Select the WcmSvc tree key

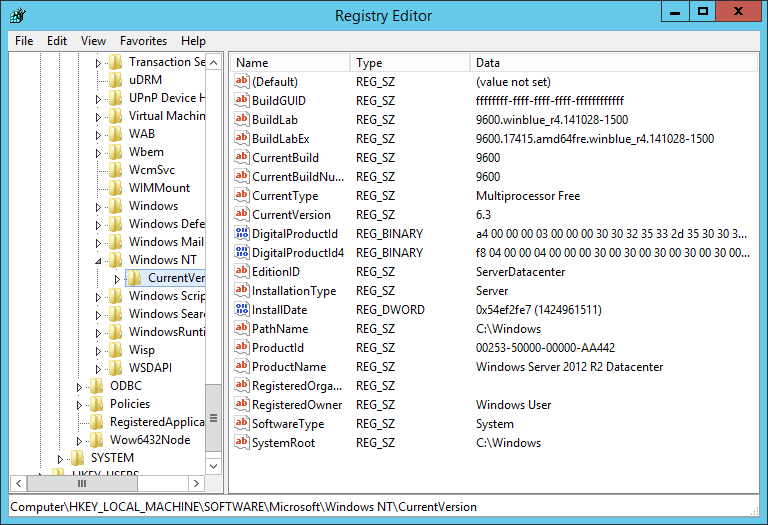click(x=151, y=170)
